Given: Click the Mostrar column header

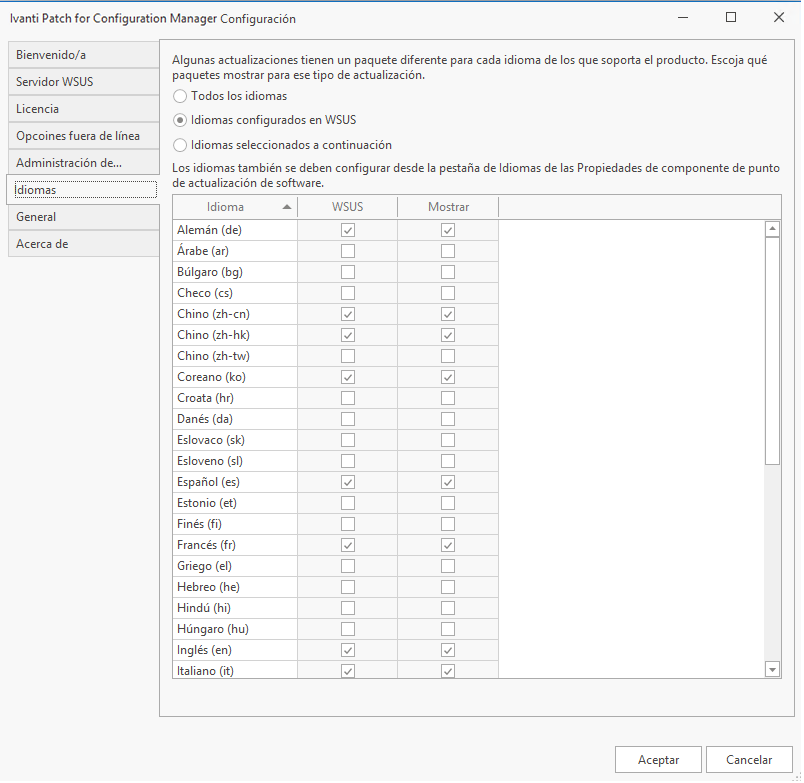Looking at the screenshot, I should (x=448, y=207).
